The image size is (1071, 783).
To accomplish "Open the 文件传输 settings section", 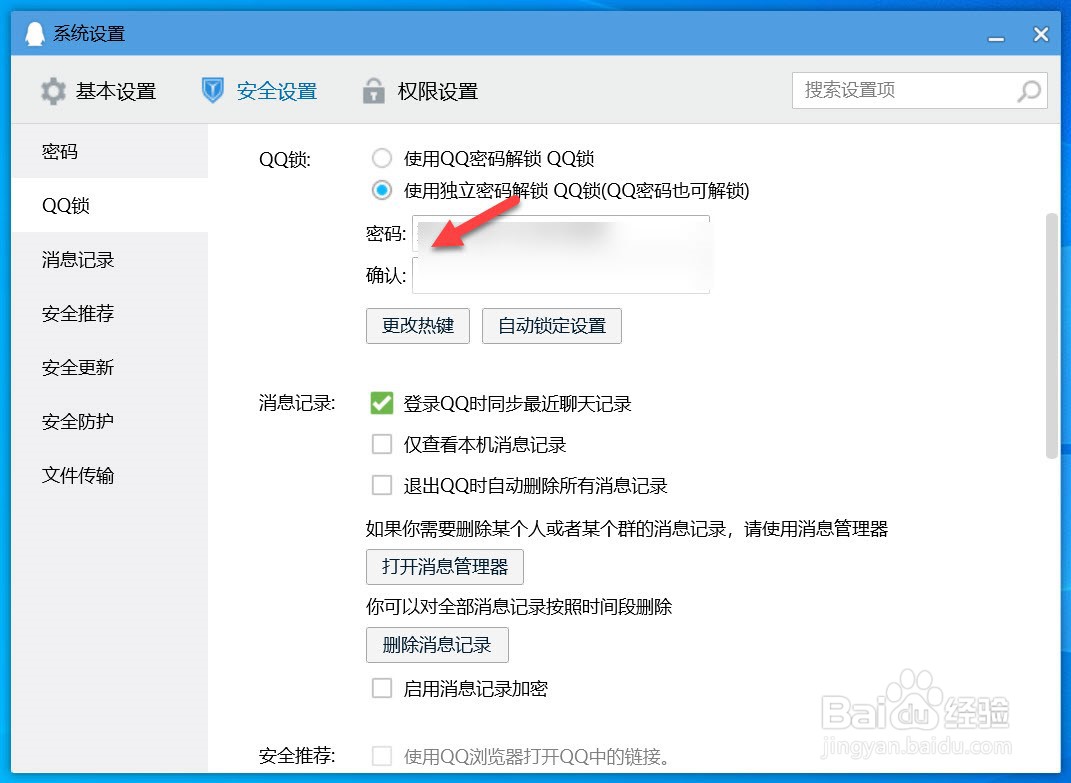I will pos(77,475).
